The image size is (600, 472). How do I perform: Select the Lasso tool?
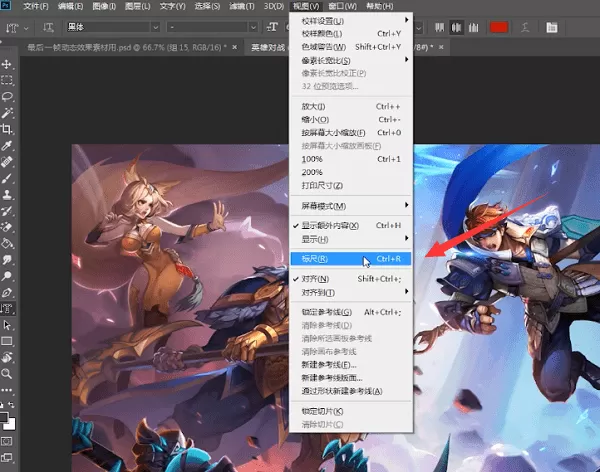tap(7, 96)
